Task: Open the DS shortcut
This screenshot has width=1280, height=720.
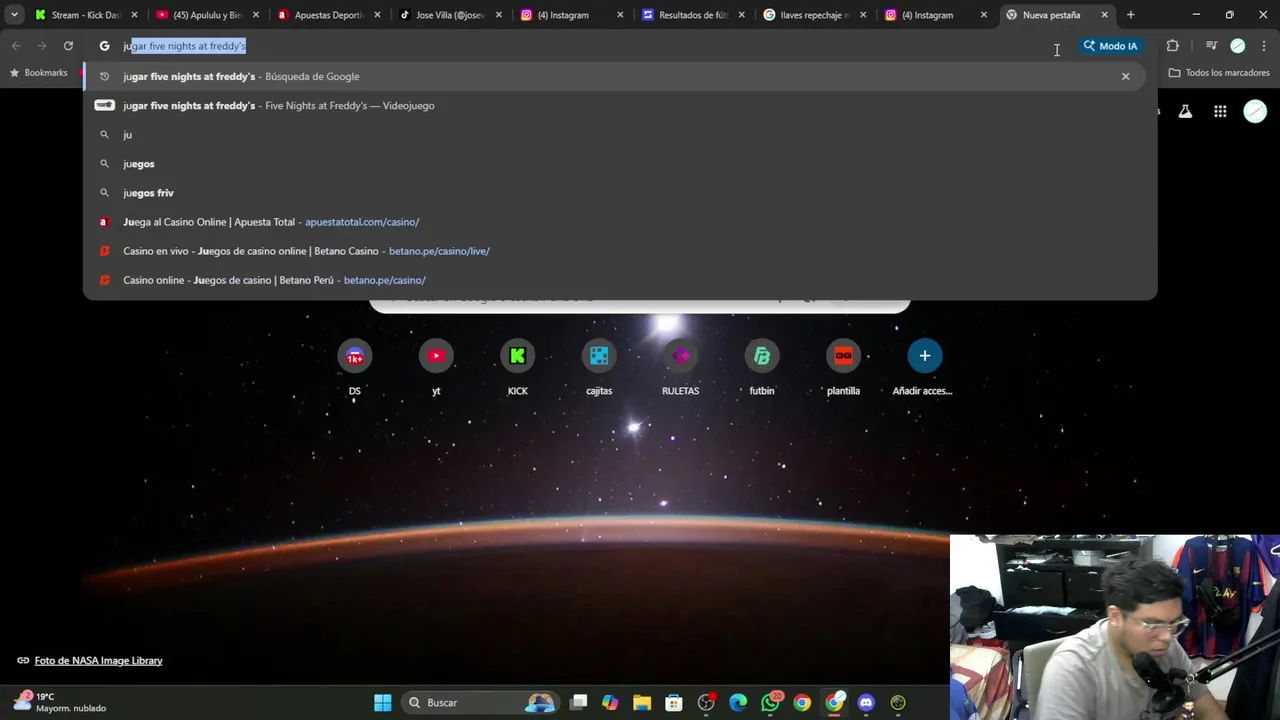Action: pos(354,367)
